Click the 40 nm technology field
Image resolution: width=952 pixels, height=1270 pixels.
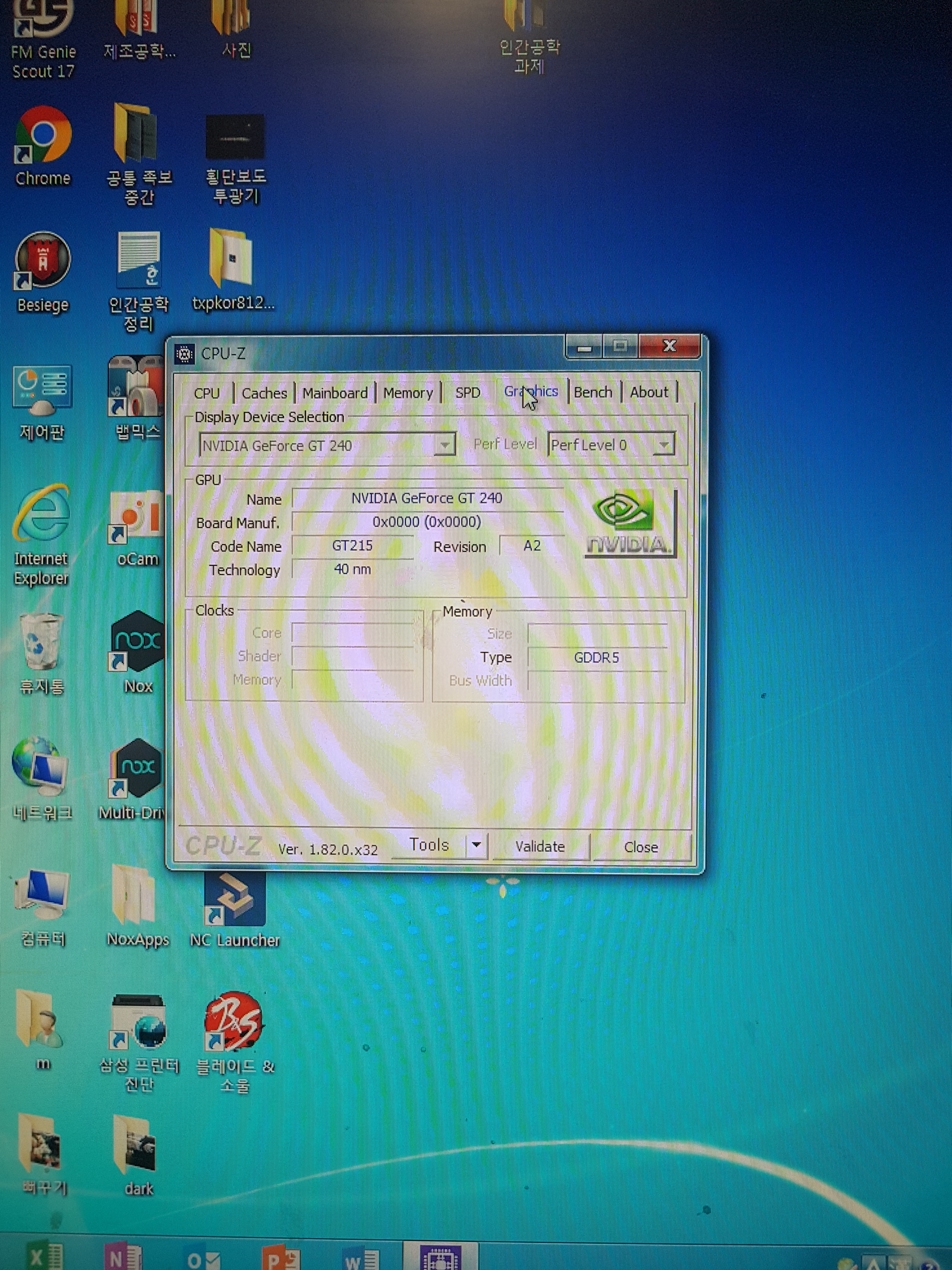point(352,569)
